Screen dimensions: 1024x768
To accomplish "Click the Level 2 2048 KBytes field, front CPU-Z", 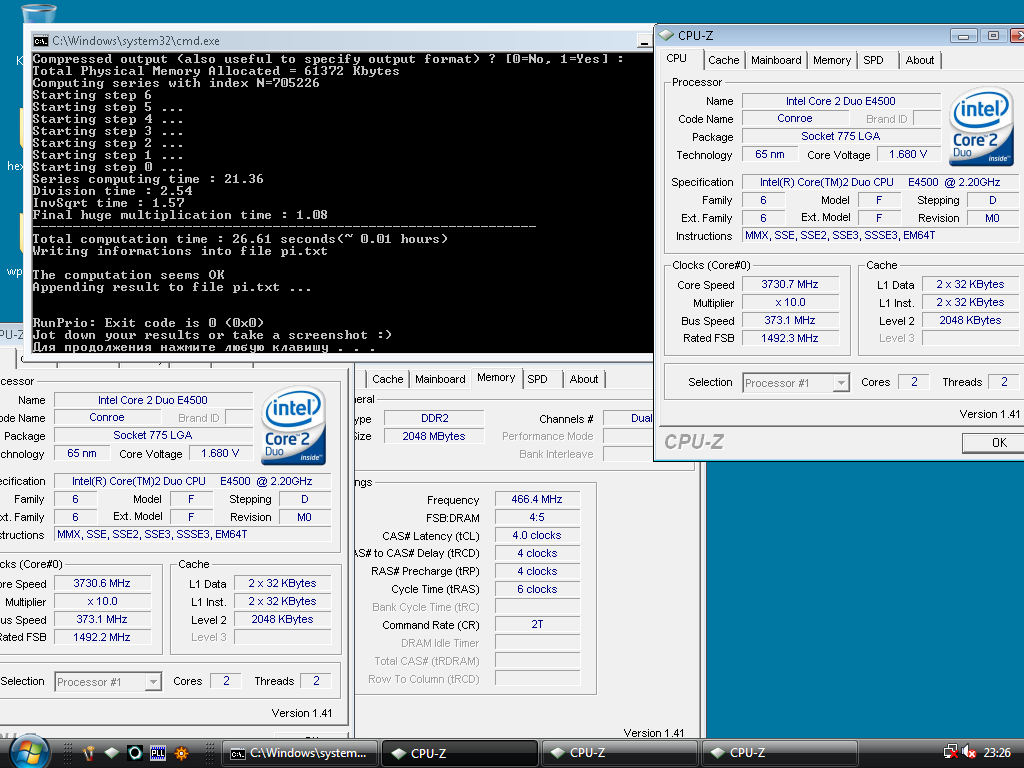I will (970, 321).
